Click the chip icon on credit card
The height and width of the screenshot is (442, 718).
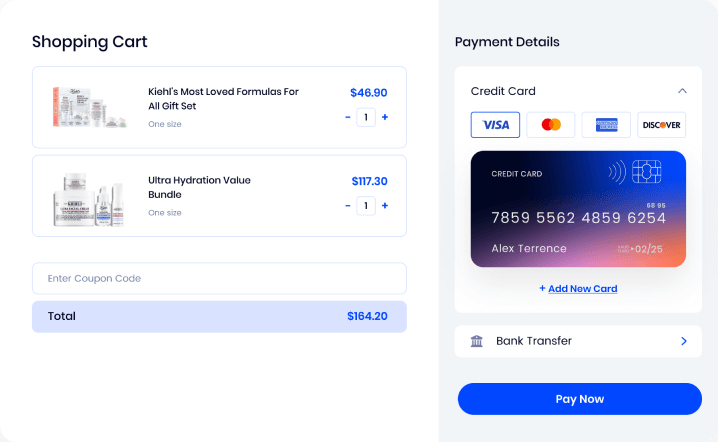(646, 173)
